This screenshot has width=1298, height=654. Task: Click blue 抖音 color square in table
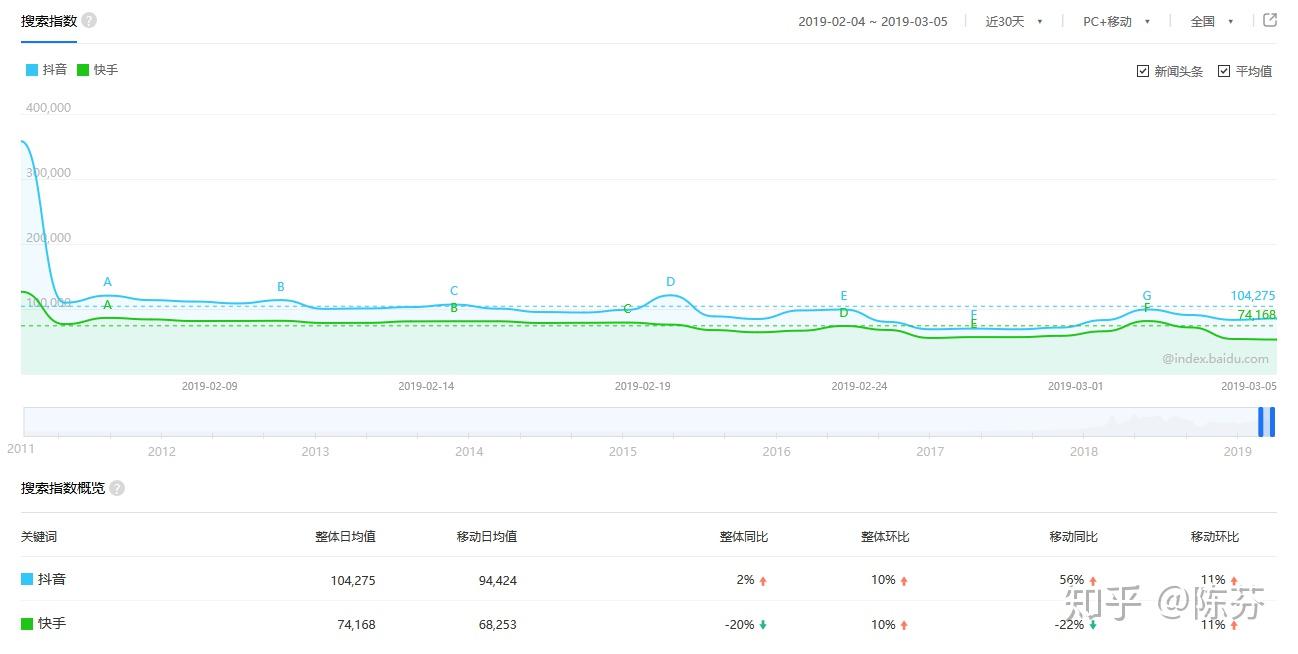pos(27,579)
